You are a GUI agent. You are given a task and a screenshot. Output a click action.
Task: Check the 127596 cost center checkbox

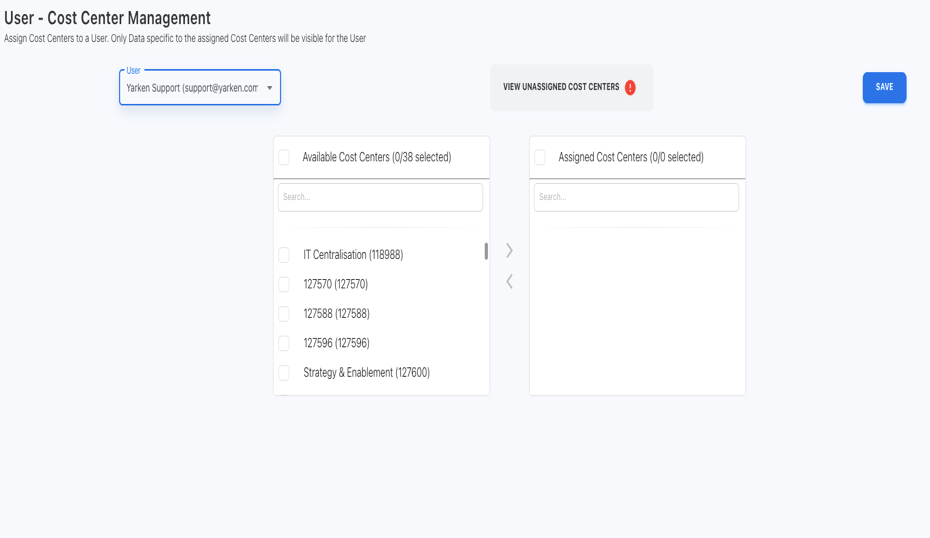click(284, 343)
